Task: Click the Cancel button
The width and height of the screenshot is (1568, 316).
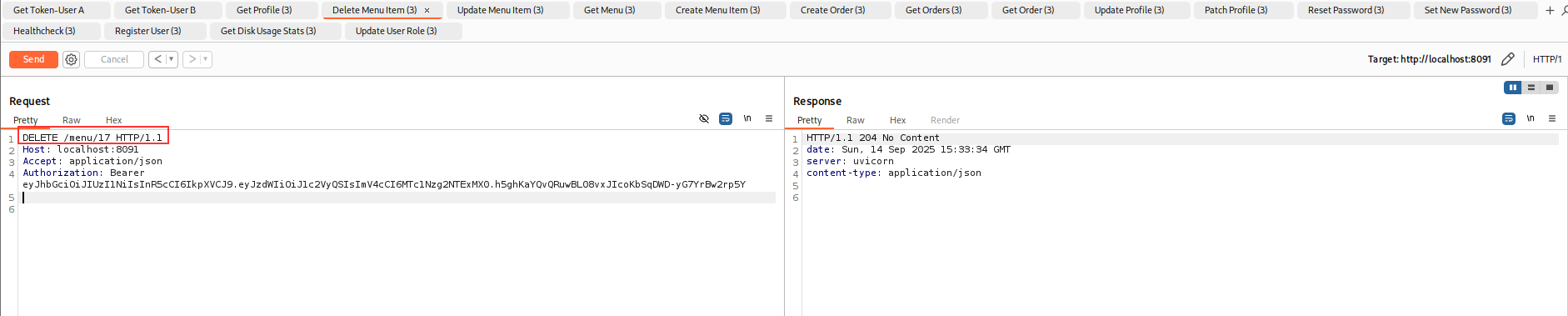Action: tap(114, 59)
